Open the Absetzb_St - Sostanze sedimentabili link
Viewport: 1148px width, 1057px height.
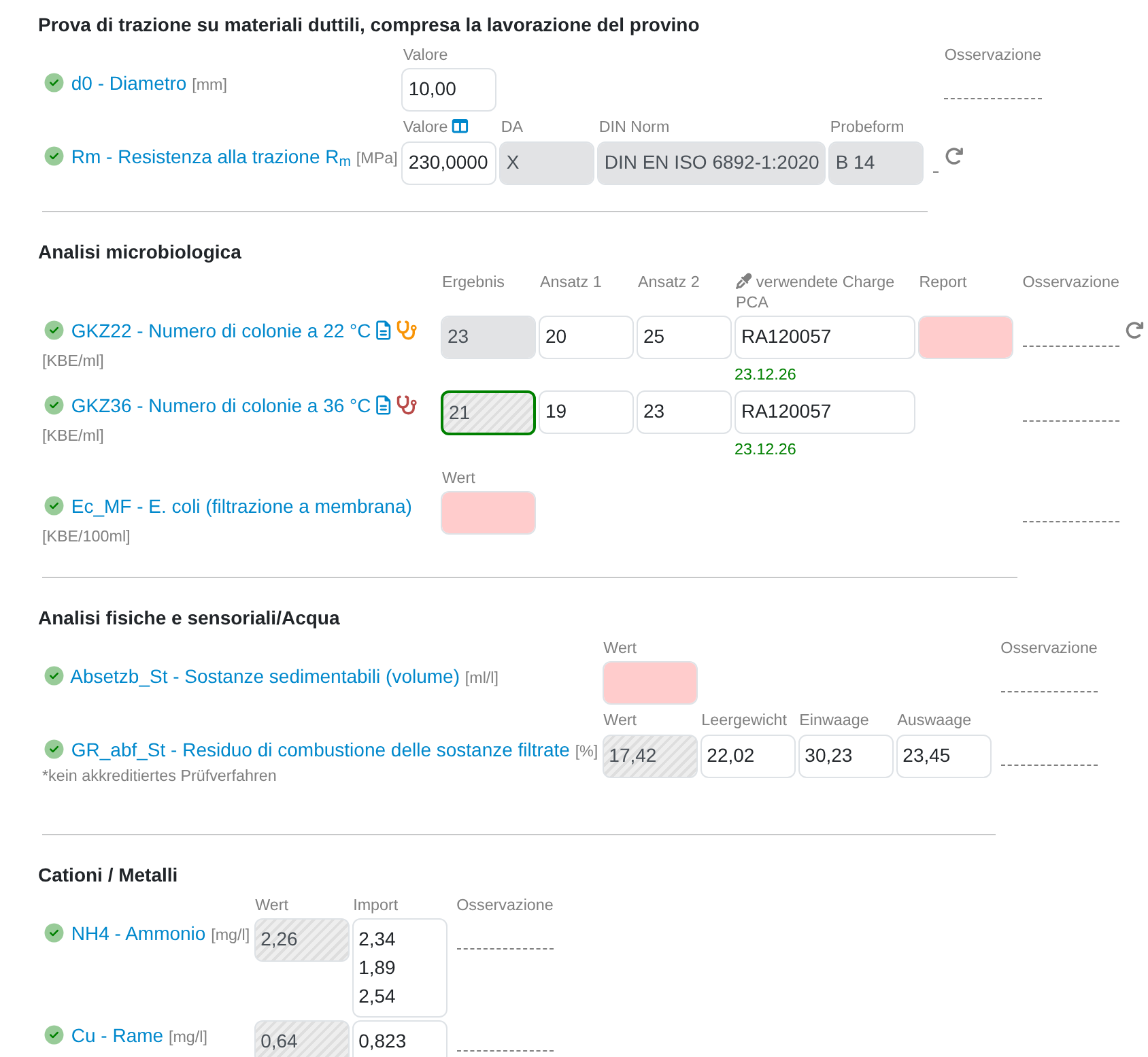265,677
